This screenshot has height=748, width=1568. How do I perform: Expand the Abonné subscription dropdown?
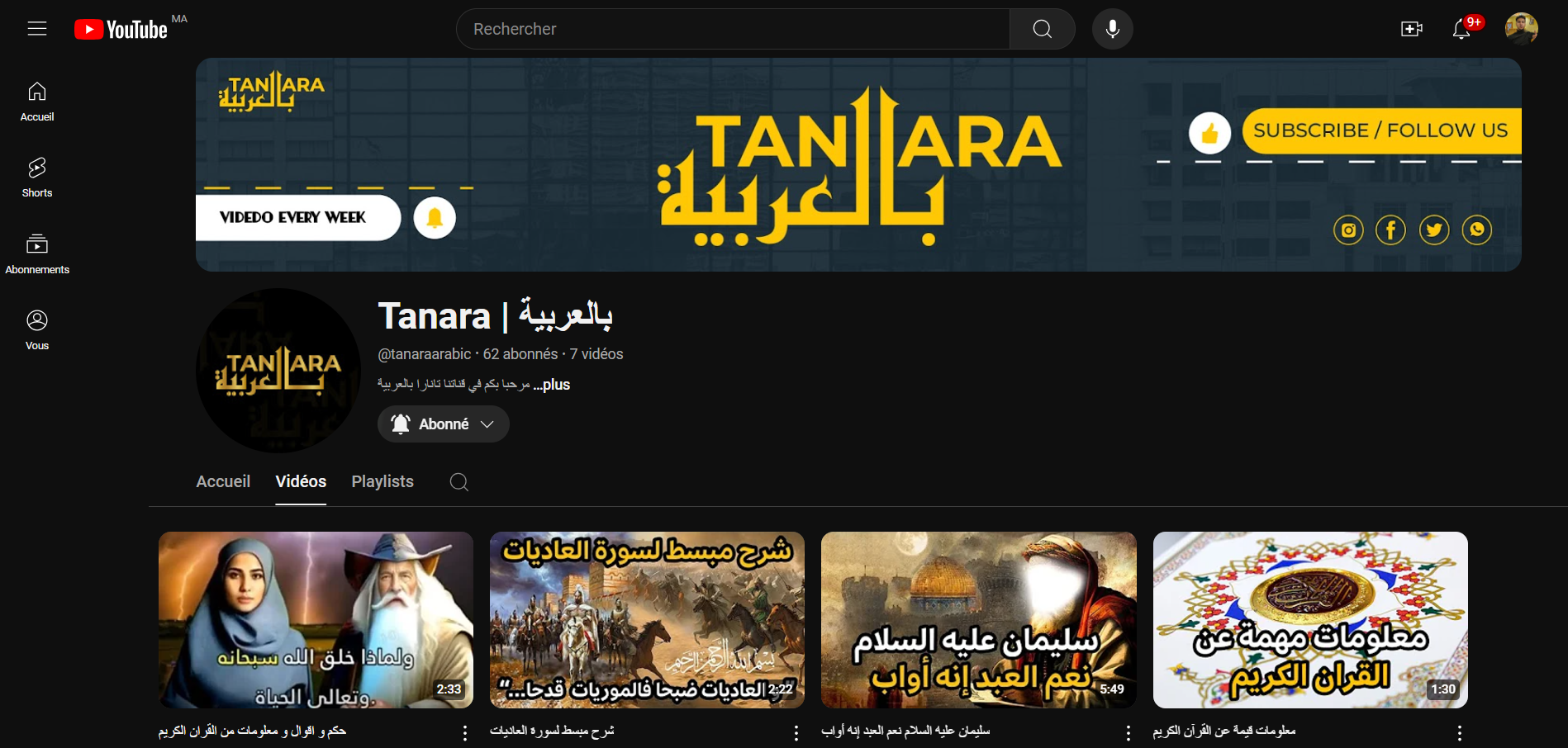coord(444,424)
